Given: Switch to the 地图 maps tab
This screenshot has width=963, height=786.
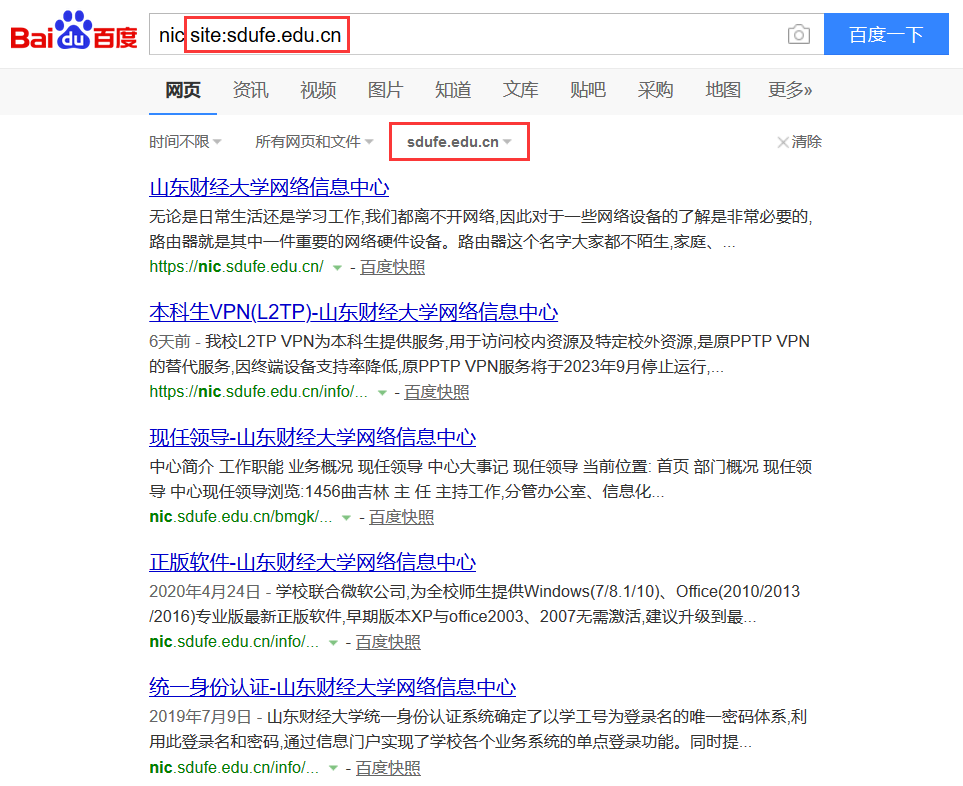Looking at the screenshot, I should click(722, 90).
